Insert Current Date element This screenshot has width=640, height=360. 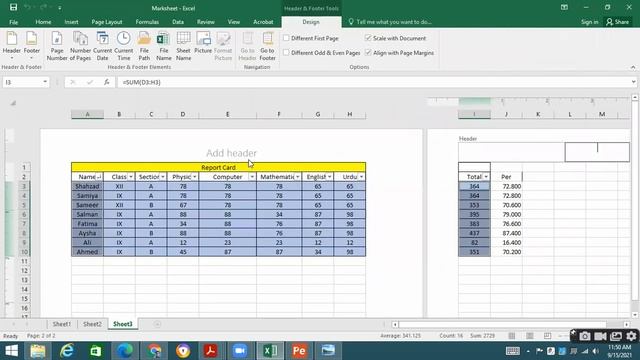tap(102, 46)
